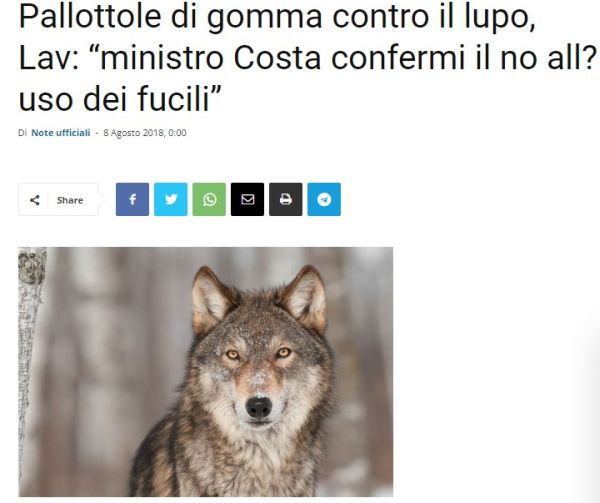
Task: Click the wolf's right ear in the image
Action: coord(304,296)
